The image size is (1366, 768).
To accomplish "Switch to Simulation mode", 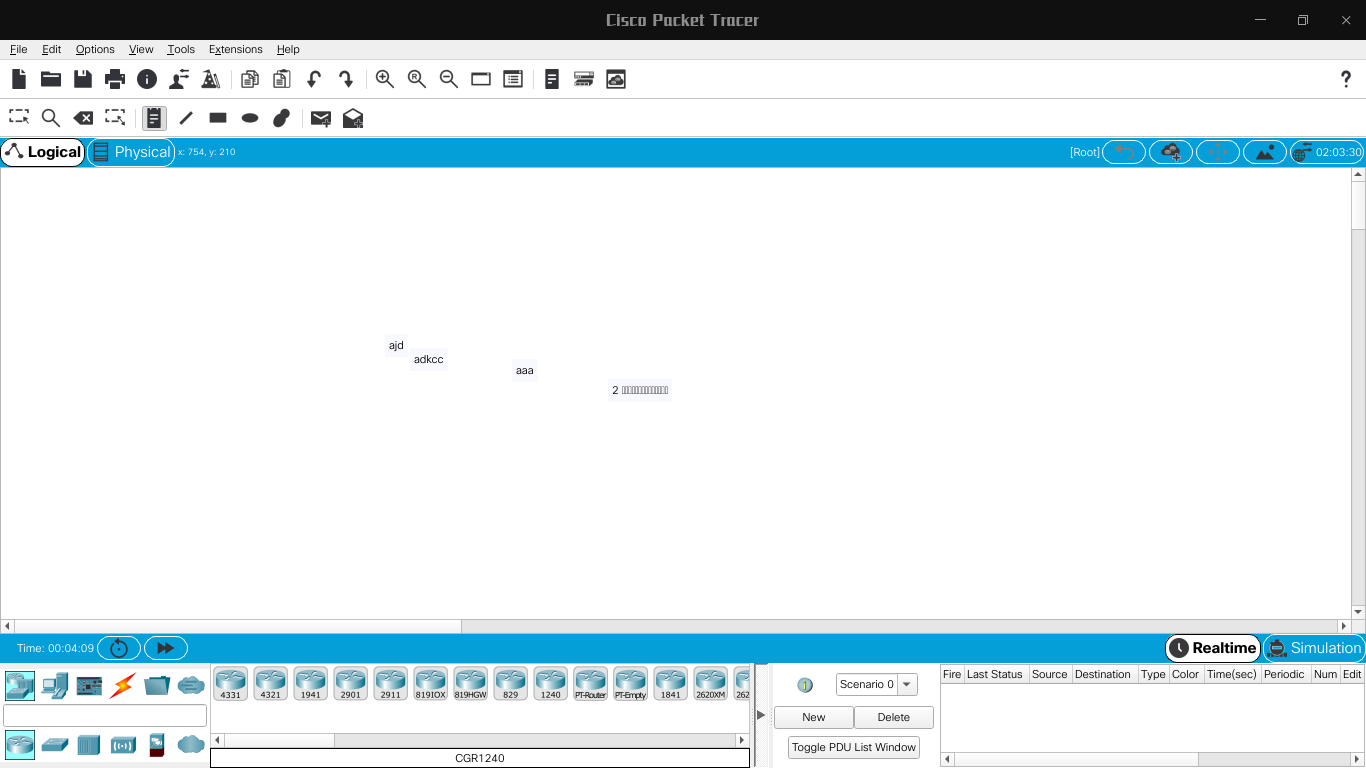I will click(x=1312, y=648).
